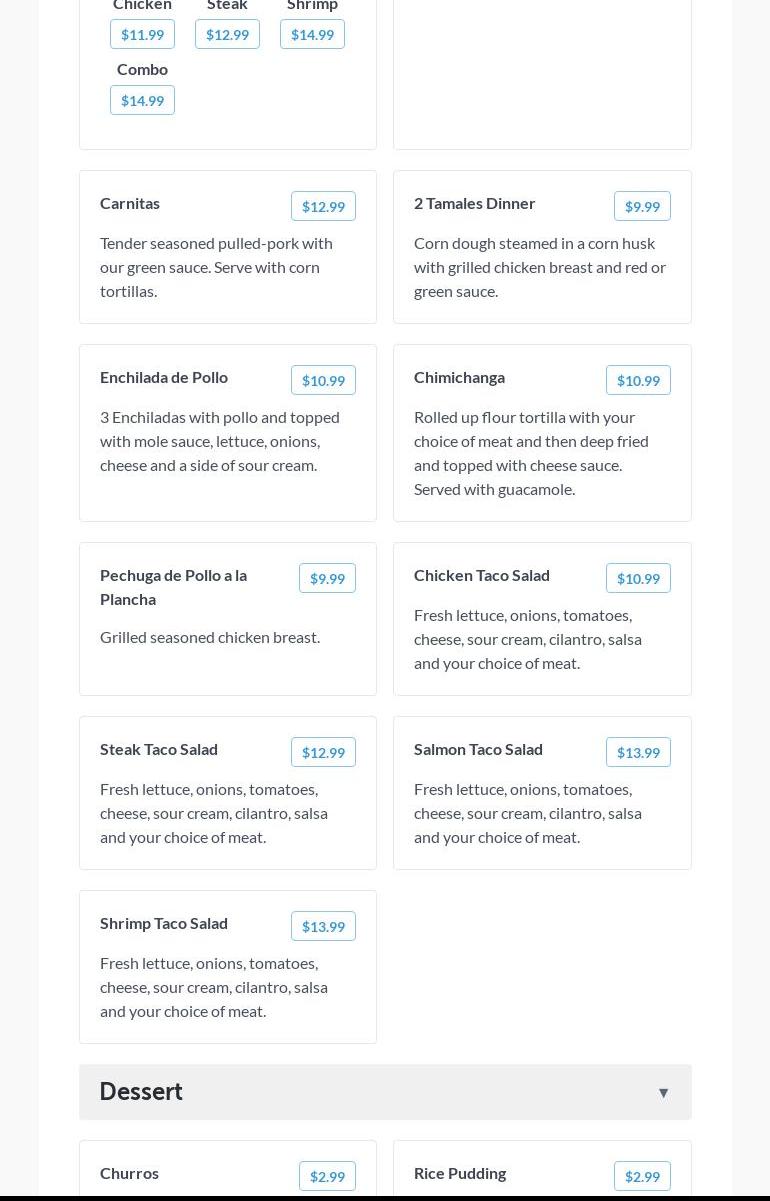Viewport: 770px width, 1201px height.
Task: Collapse the Dessert section arrow
Action: [663, 1092]
